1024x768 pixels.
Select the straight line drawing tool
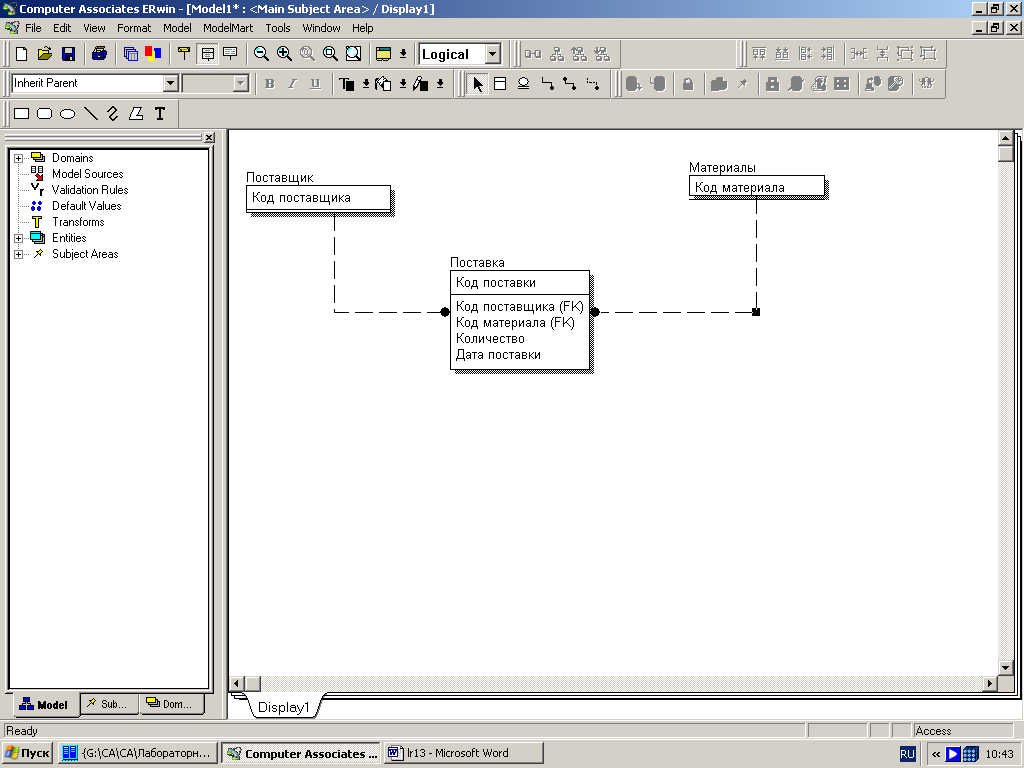(x=91, y=114)
